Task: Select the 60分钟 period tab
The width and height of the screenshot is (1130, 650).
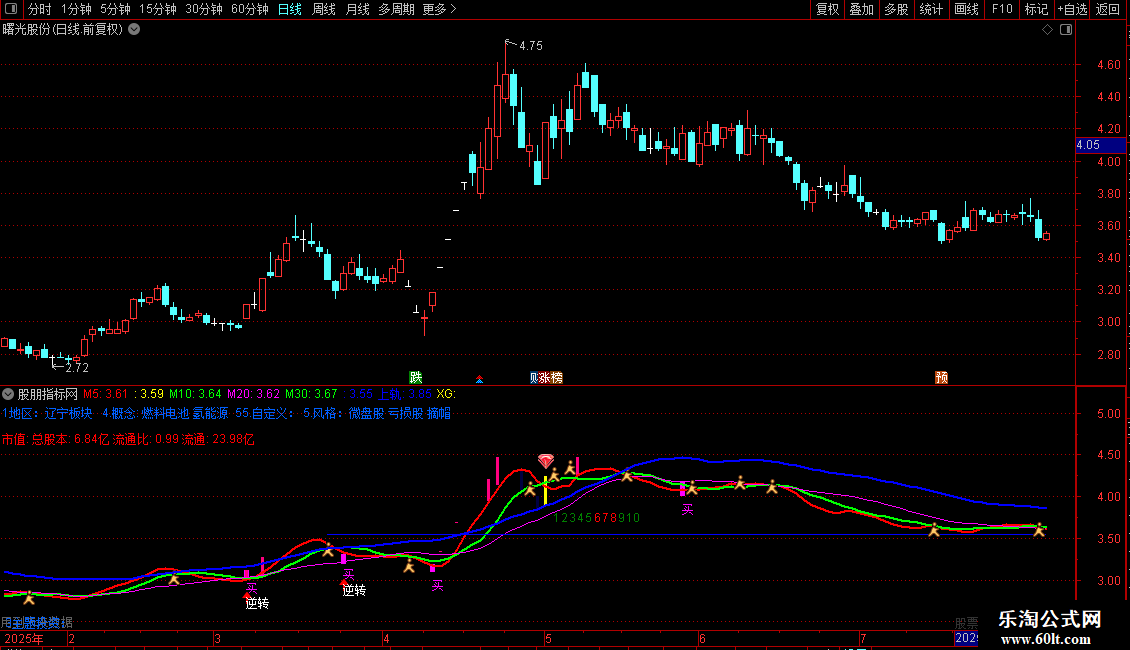Action: 250,9
